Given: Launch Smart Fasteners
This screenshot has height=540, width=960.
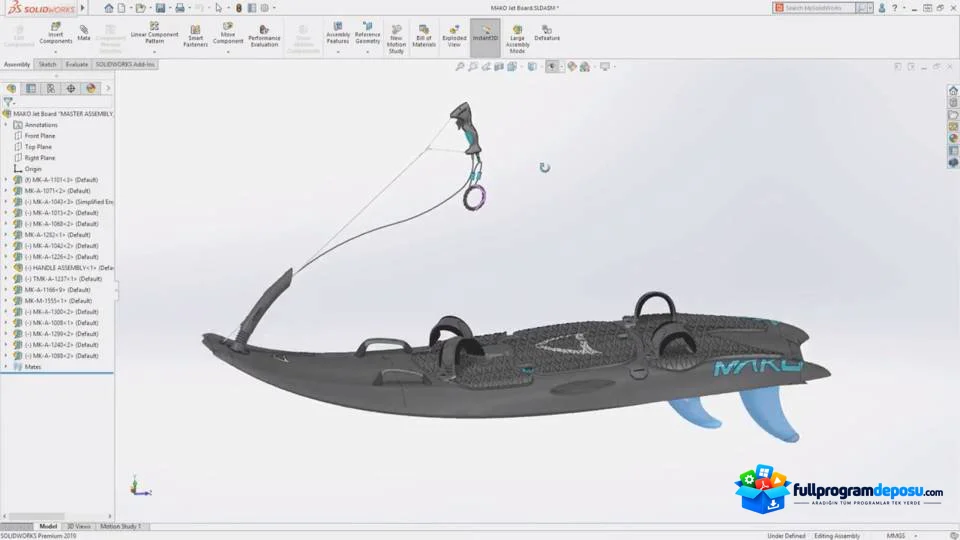Looking at the screenshot, I should tap(195, 36).
